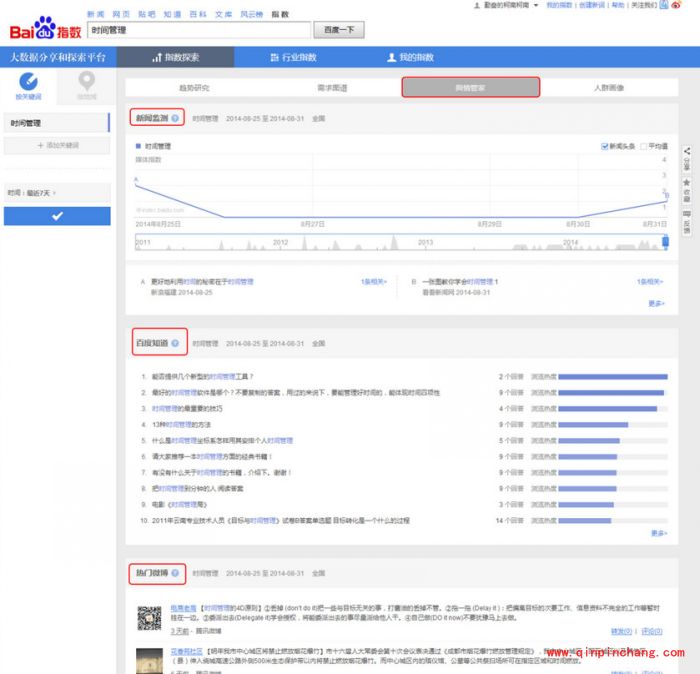
Task: Select the 按地域 location mode icon
Action: click(x=87, y=86)
